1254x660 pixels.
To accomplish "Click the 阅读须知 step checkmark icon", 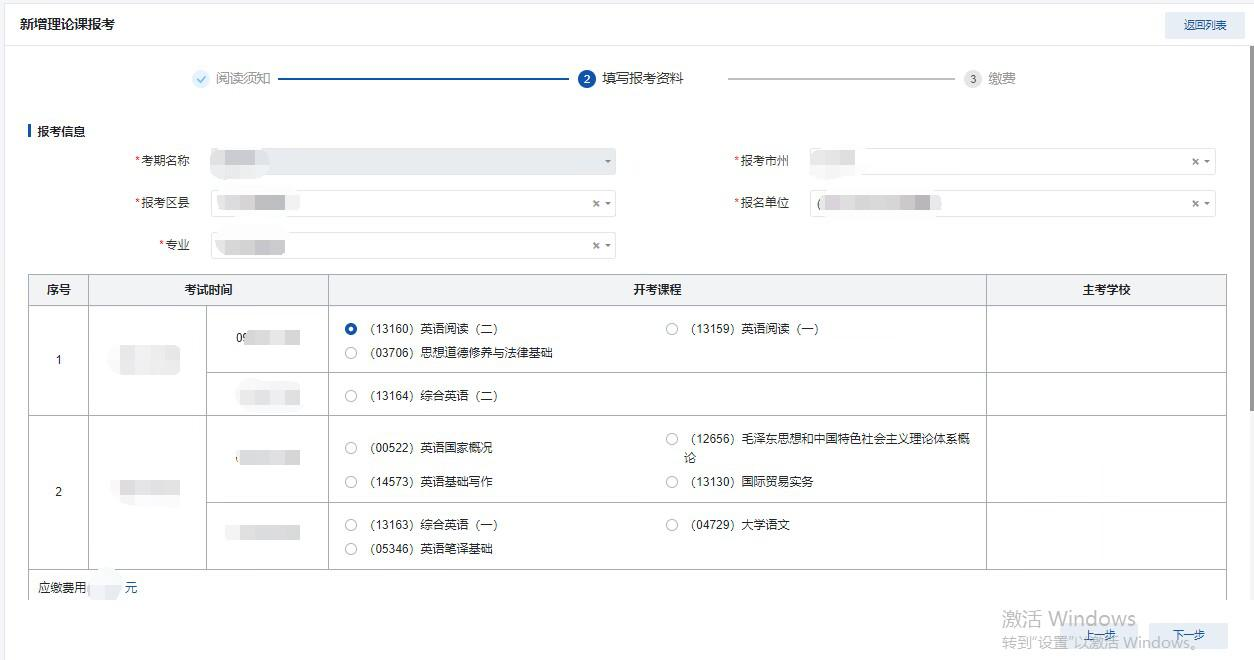I will (x=201, y=79).
